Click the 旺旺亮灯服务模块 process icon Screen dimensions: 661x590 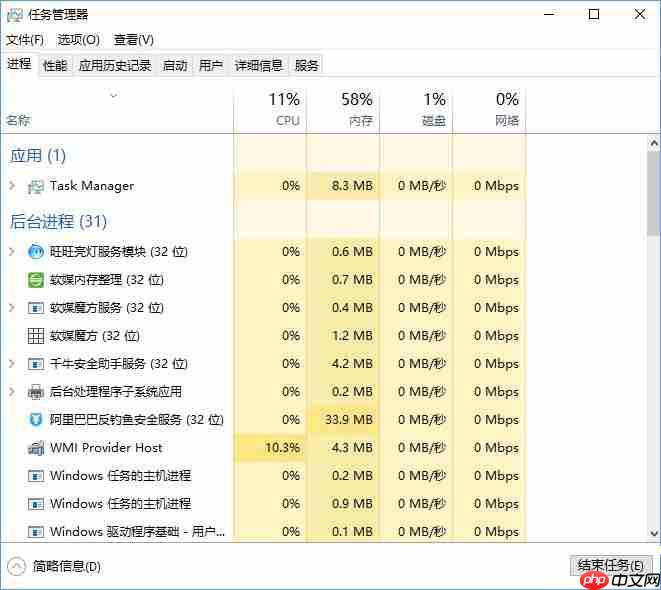click(35, 252)
